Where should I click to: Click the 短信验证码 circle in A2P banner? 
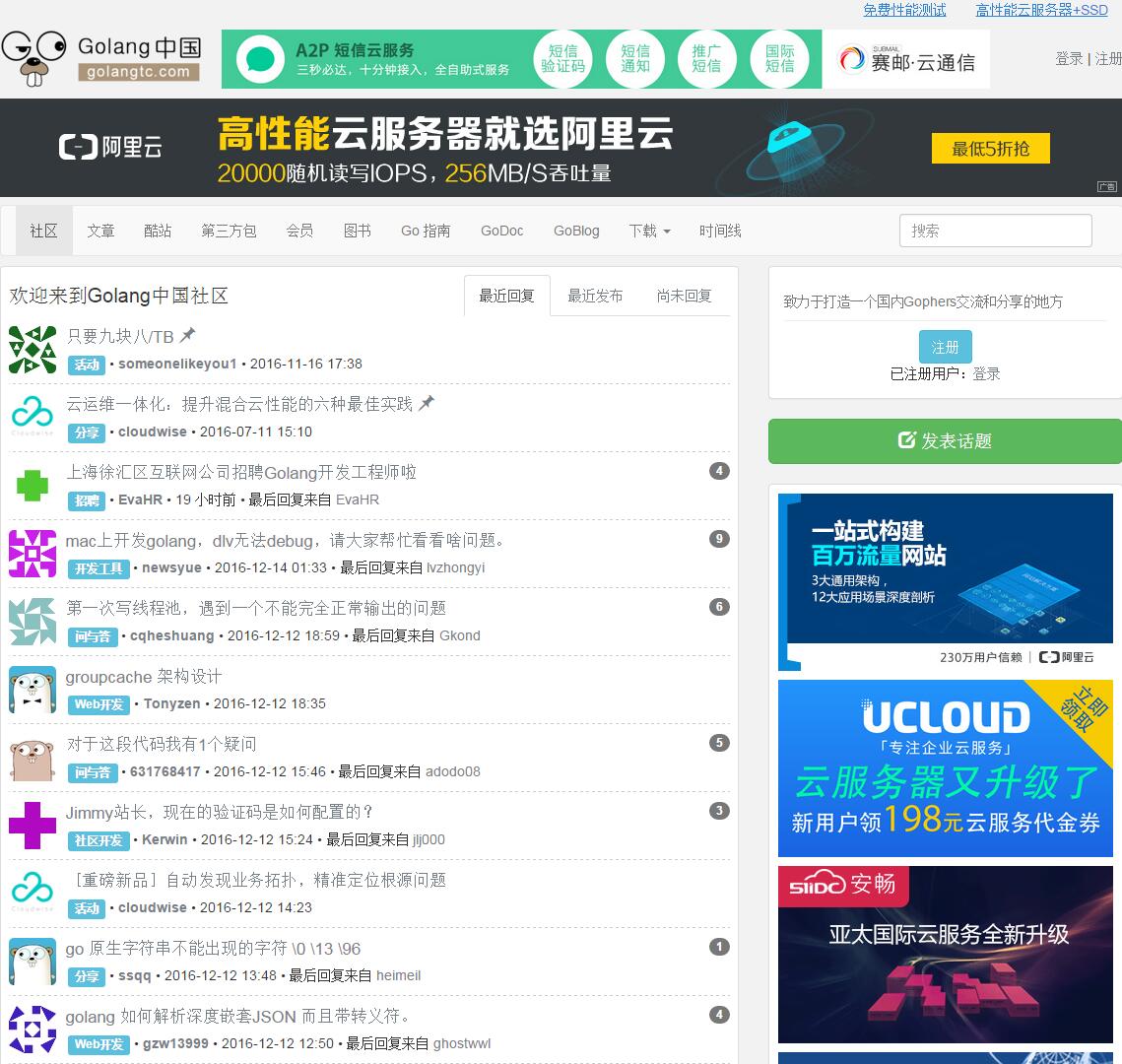[x=563, y=59]
